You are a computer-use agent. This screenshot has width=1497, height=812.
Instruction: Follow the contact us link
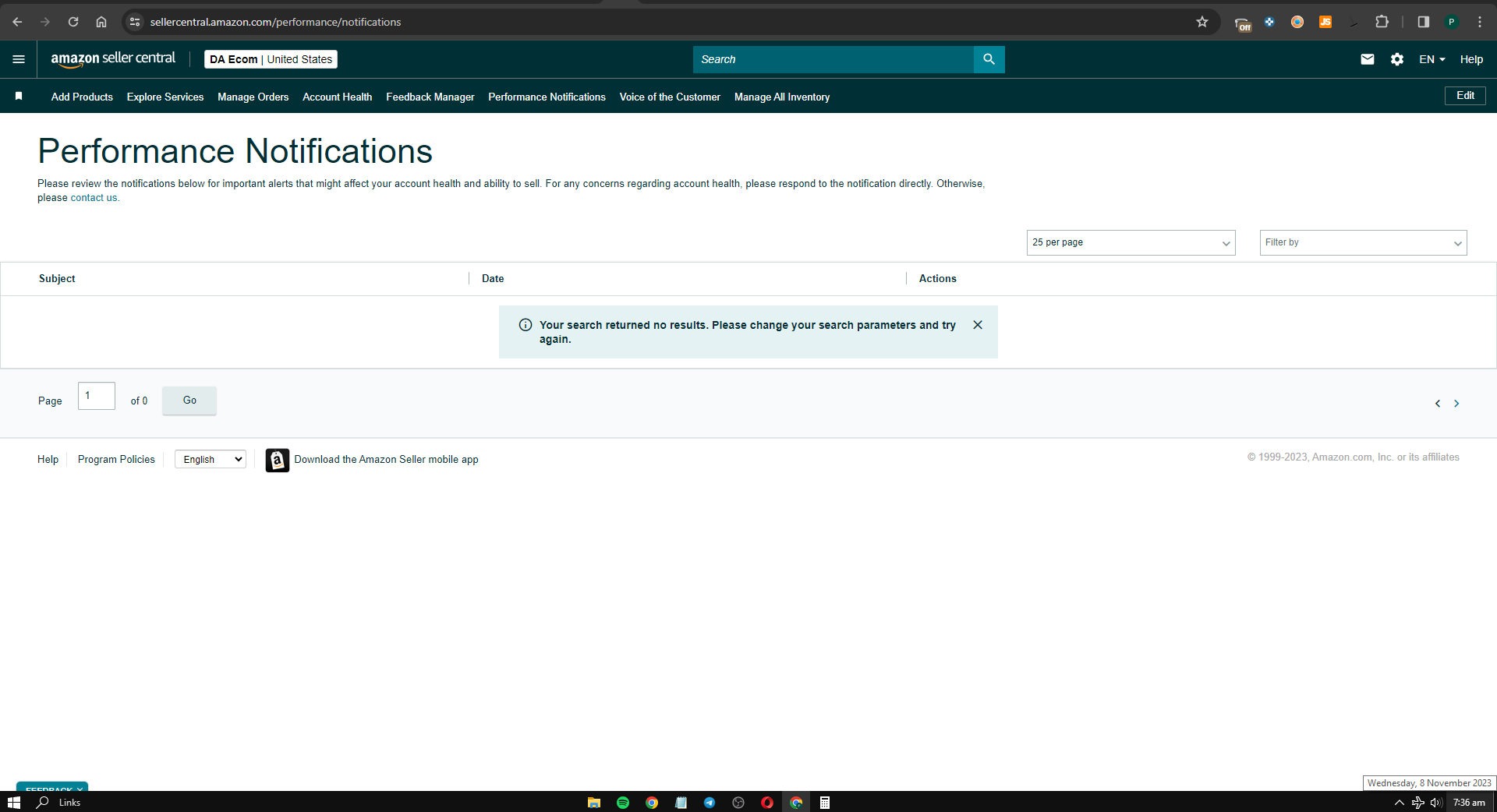(94, 198)
